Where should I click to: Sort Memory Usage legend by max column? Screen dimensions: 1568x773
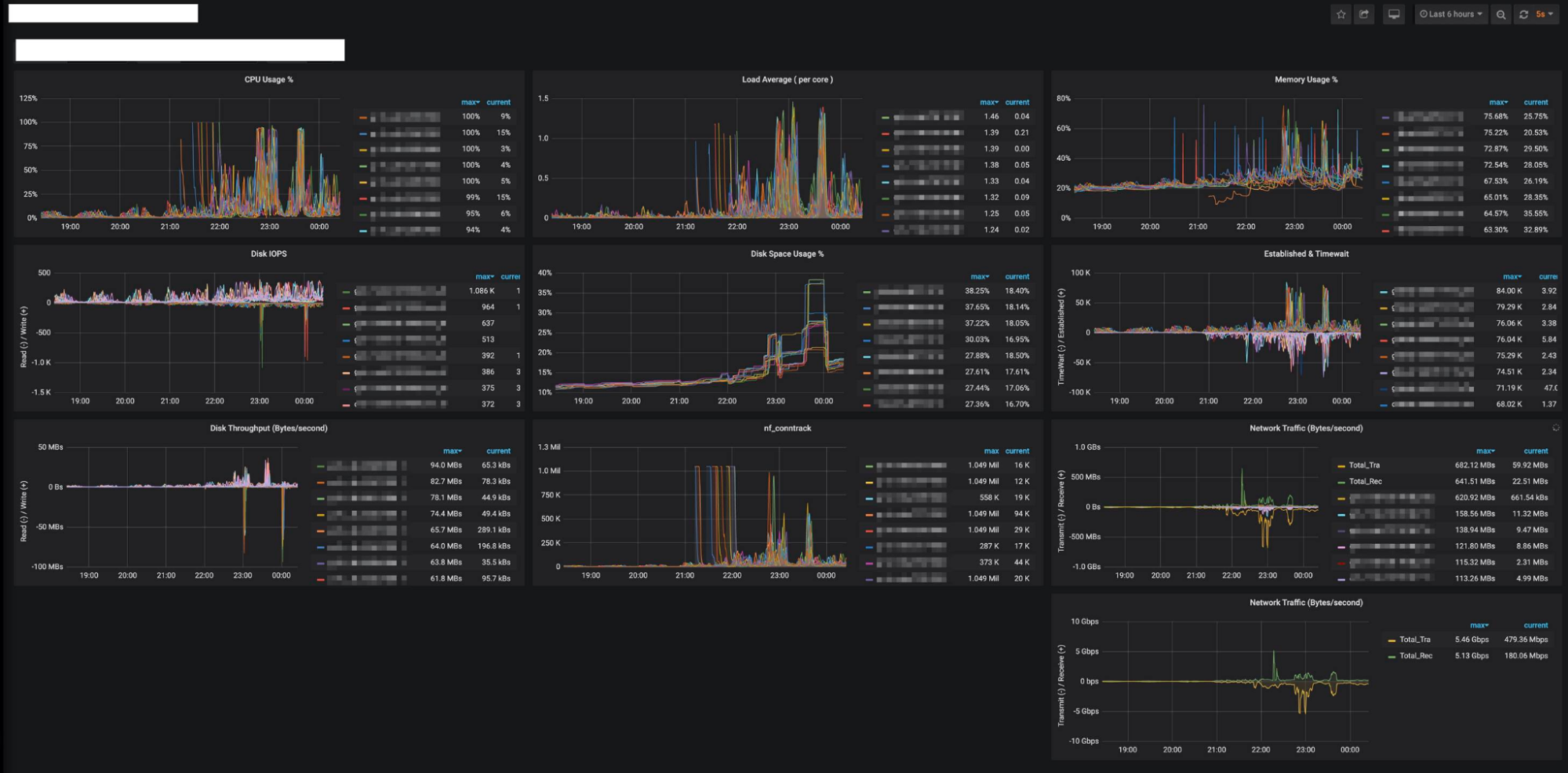coord(1497,103)
